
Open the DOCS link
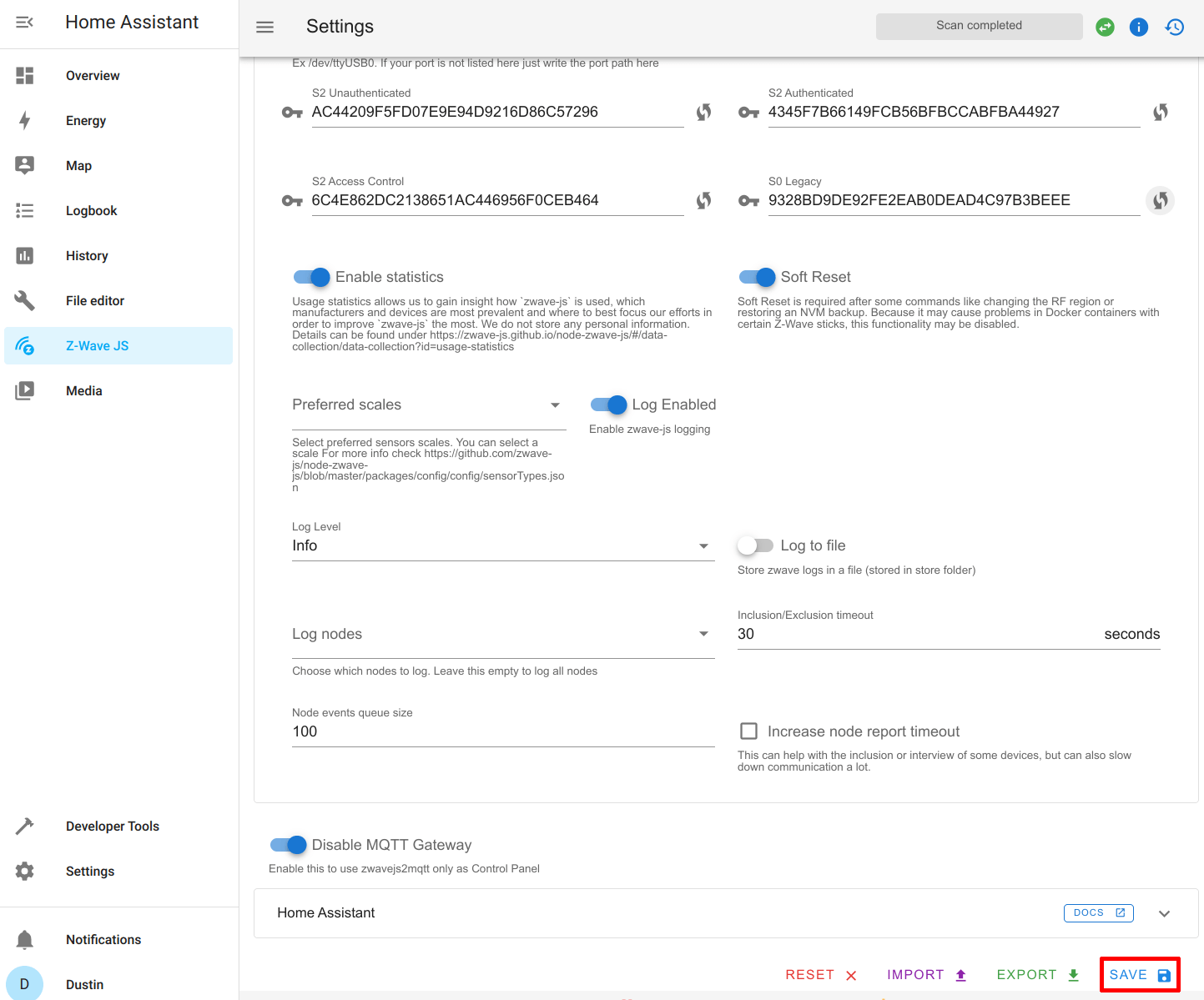(1098, 912)
